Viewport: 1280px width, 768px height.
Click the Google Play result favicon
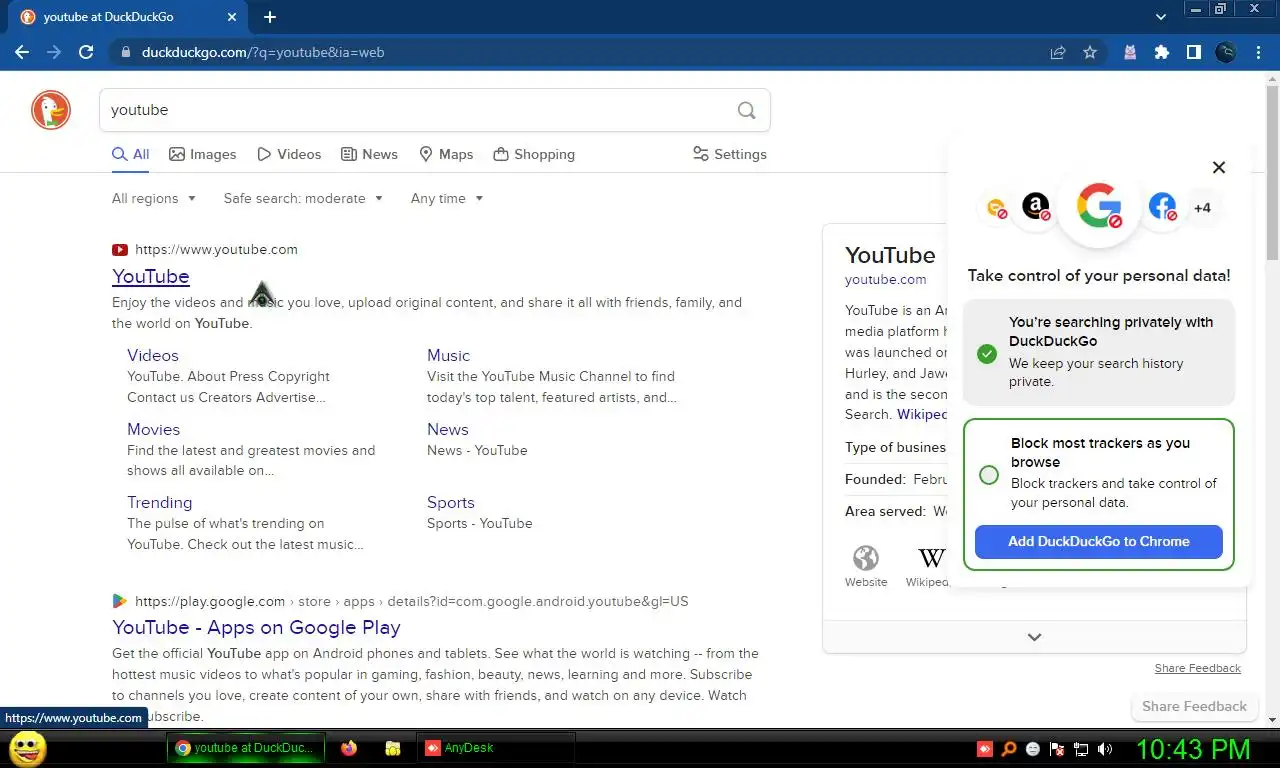pyautogui.click(x=120, y=601)
